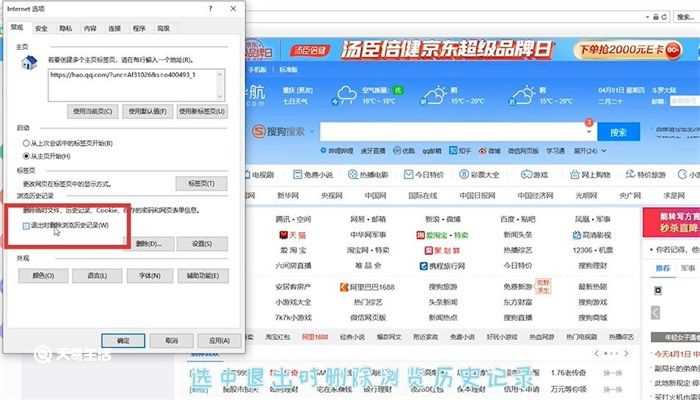700x400 pixels.
Task: Click the 彩票大全 icon in category bar
Action: point(464,175)
